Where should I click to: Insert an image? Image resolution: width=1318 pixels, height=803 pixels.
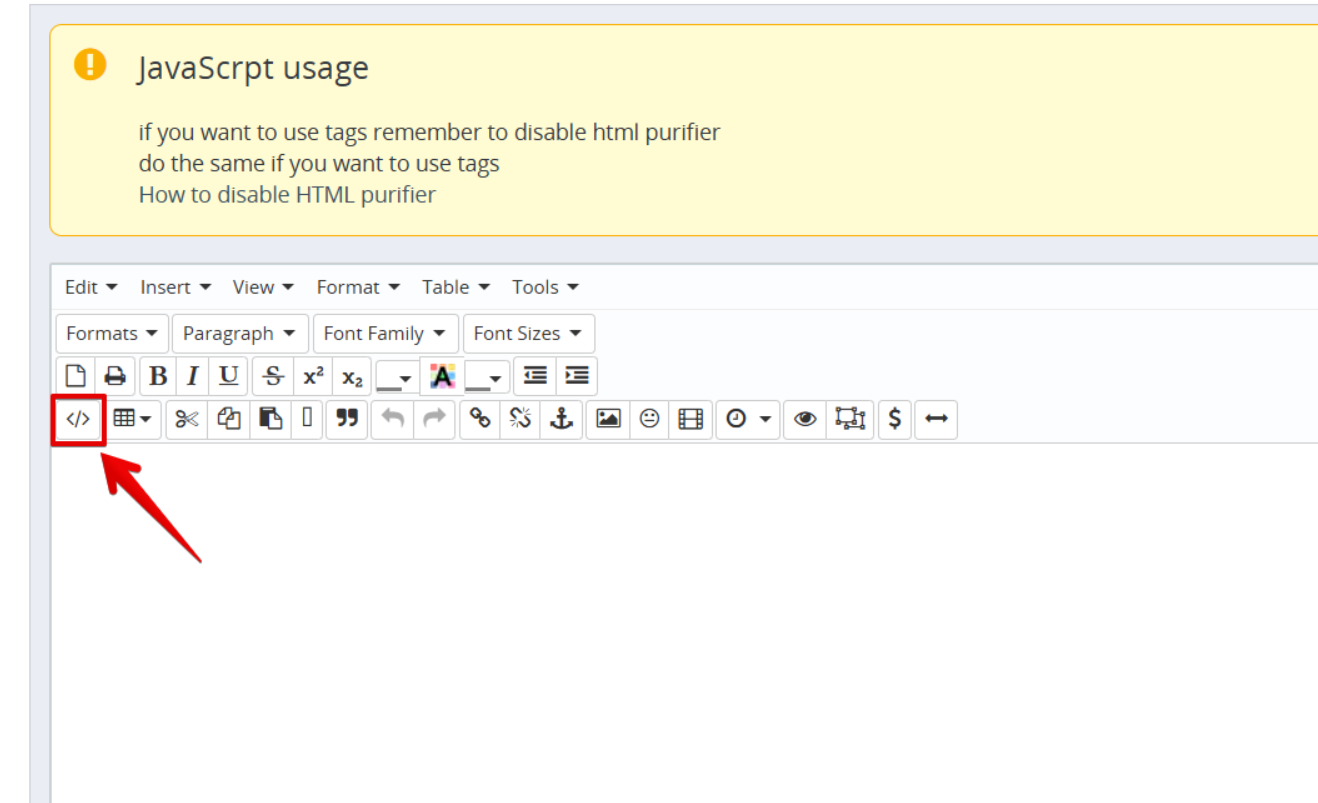[608, 419]
